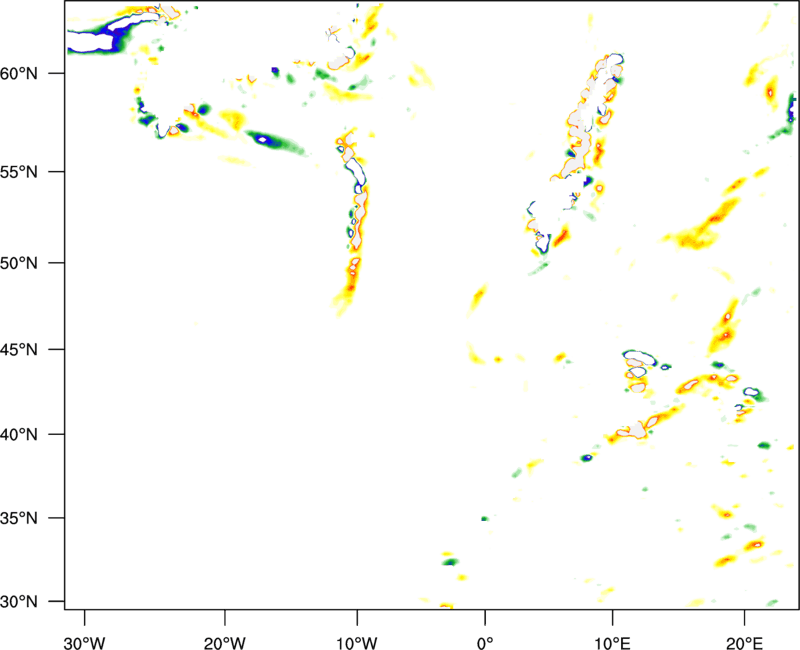Screen dimensions: 800x650
Task: Click the 10°W longitude label
Action: 357,643
